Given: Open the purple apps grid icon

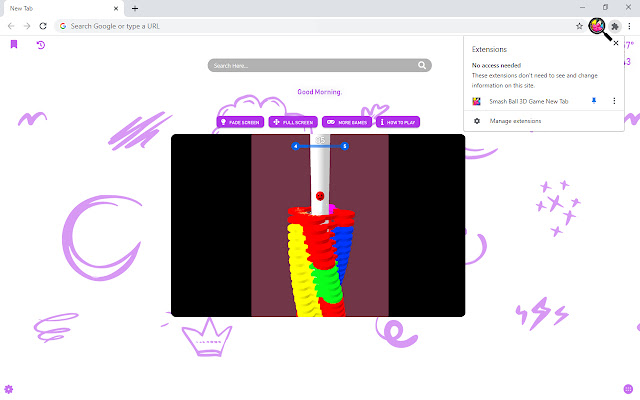Looking at the screenshot, I should click(x=628, y=389).
